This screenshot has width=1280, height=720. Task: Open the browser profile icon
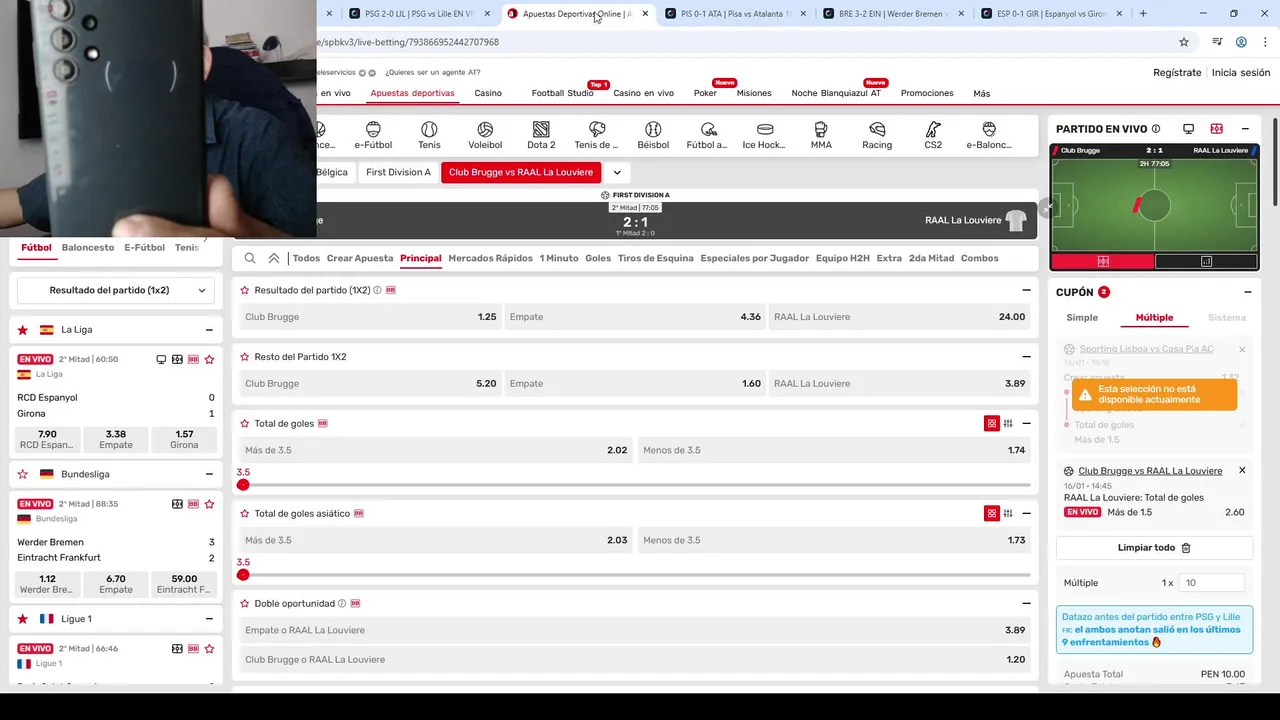1241,42
